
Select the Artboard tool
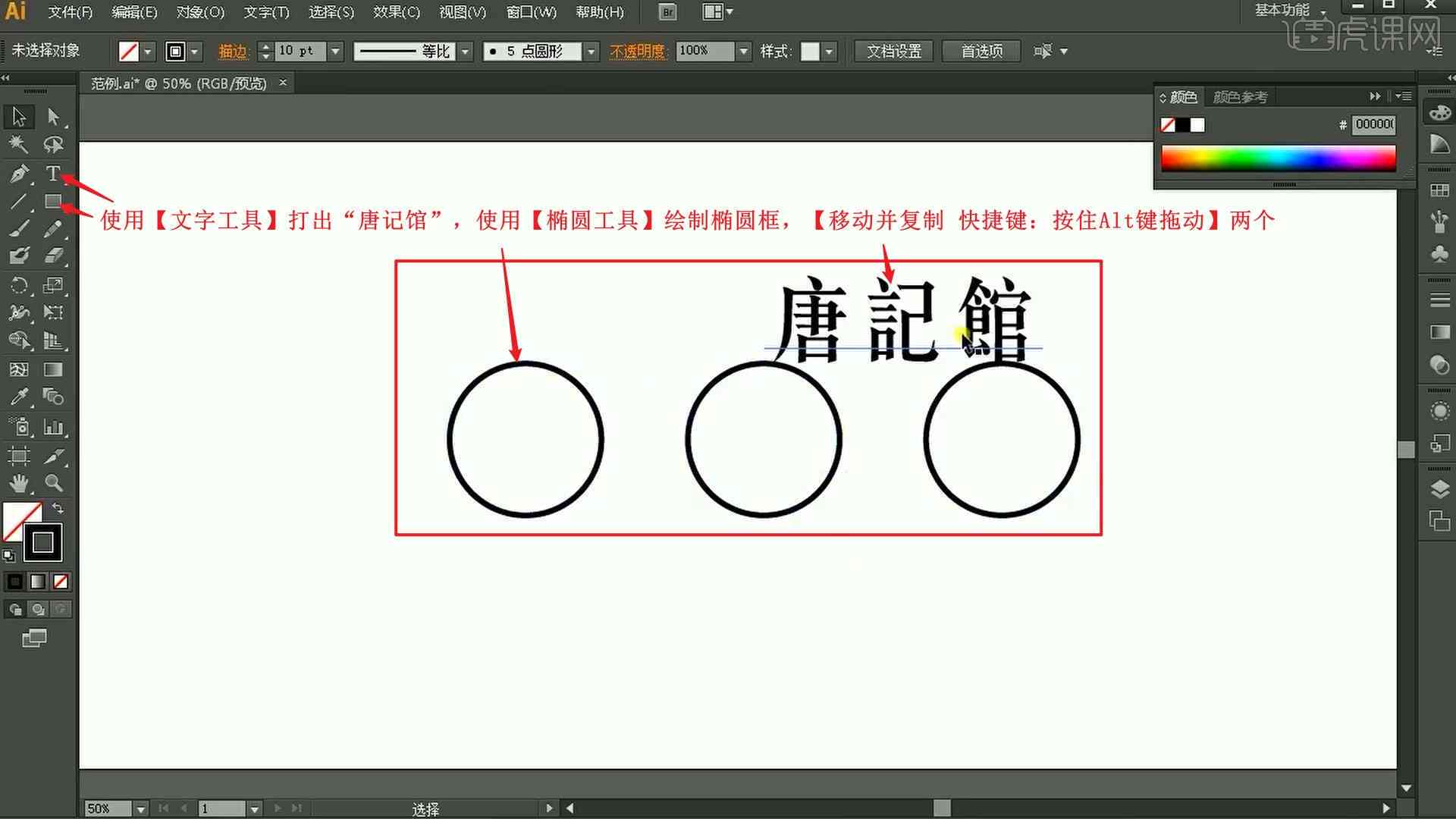tap(19, 456)
